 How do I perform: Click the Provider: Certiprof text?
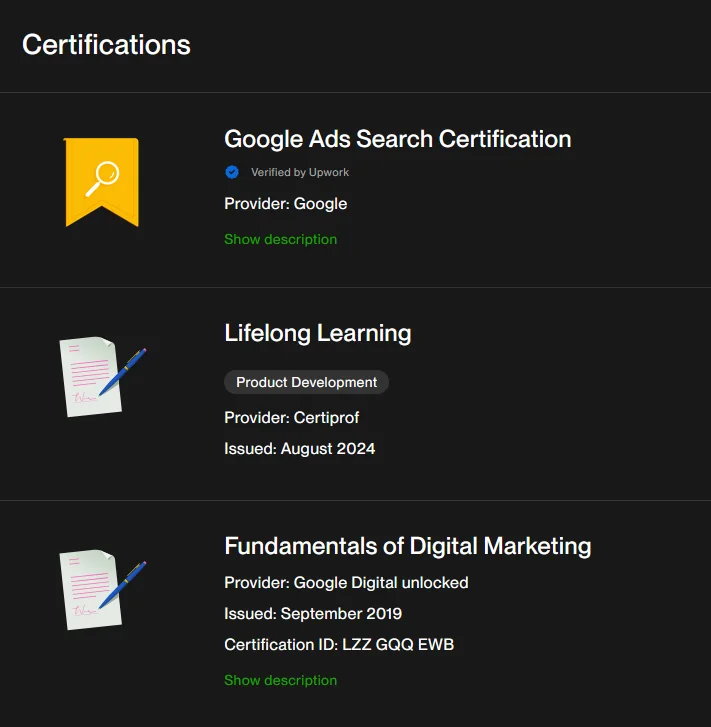292,417
